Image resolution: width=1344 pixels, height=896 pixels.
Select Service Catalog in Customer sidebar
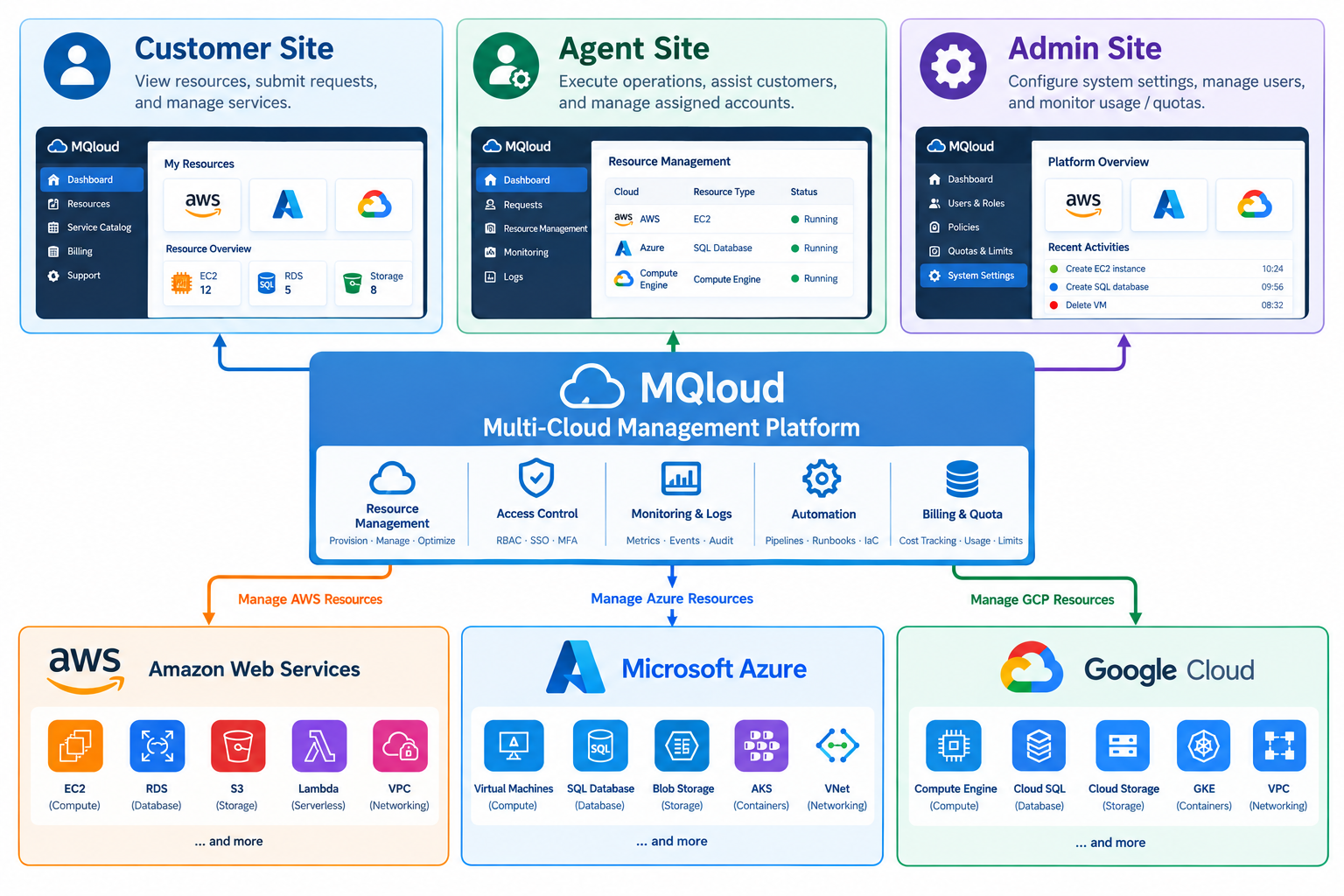click(x=92, y=227)
